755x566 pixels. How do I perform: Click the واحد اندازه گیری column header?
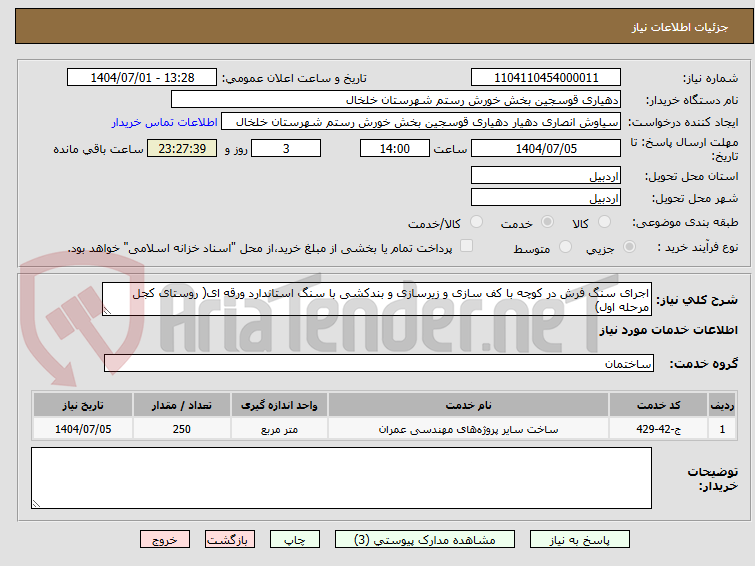tap(279, 405)
